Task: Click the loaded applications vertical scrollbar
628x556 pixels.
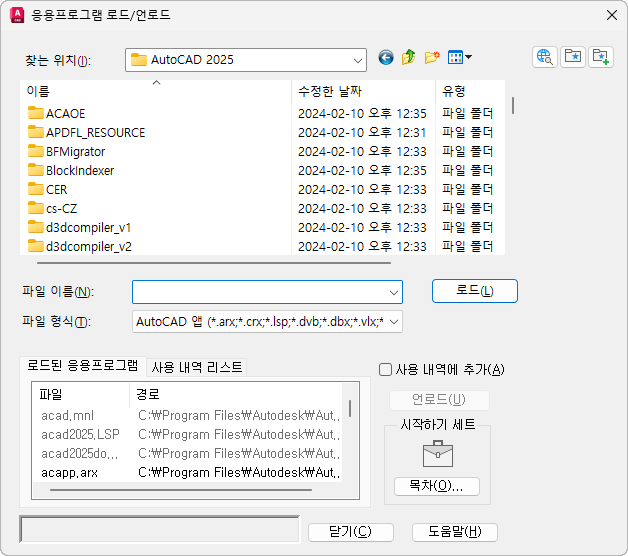Action: [350, 409]
